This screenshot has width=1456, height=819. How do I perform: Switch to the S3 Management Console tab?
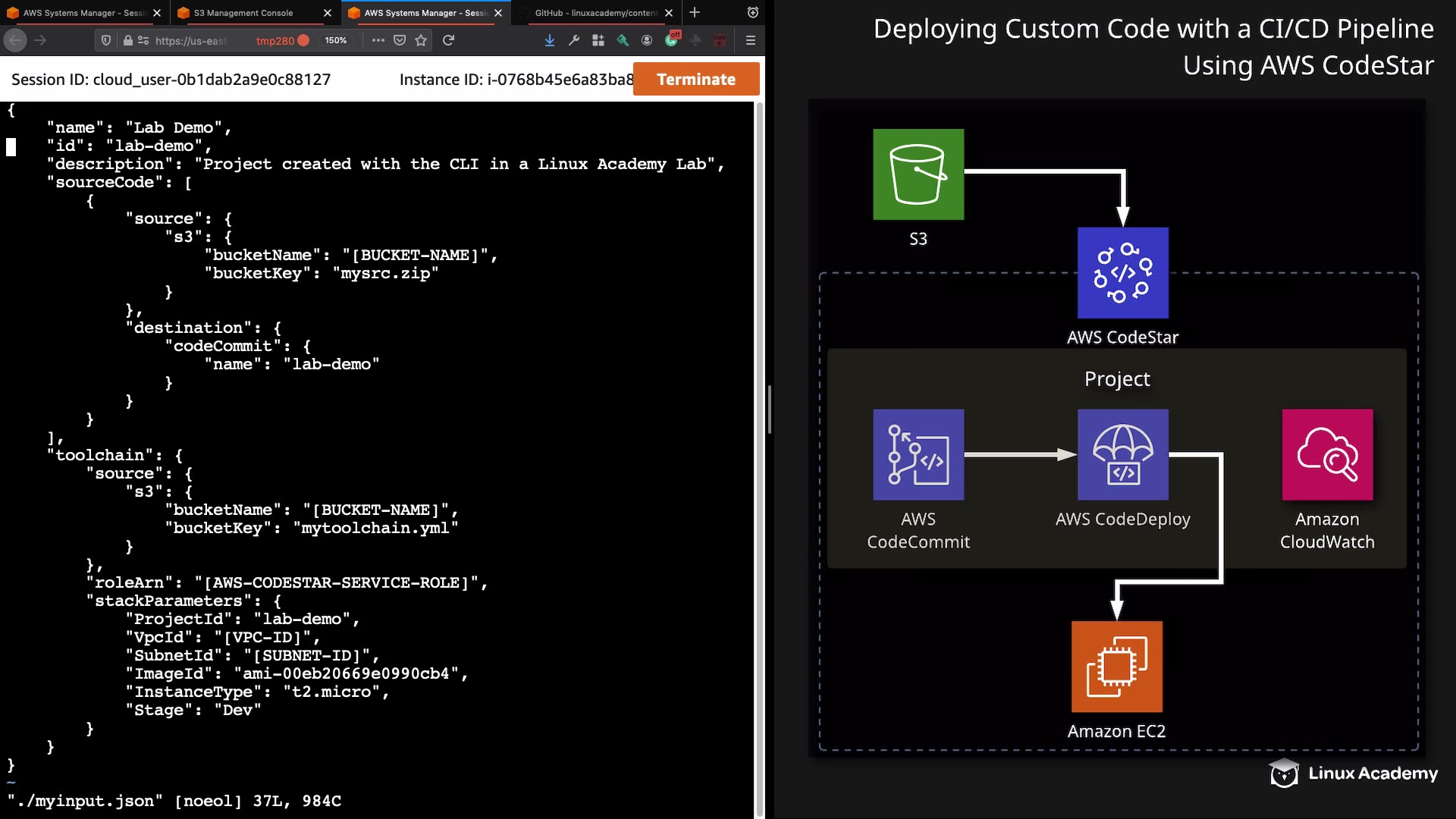[243, 13]
